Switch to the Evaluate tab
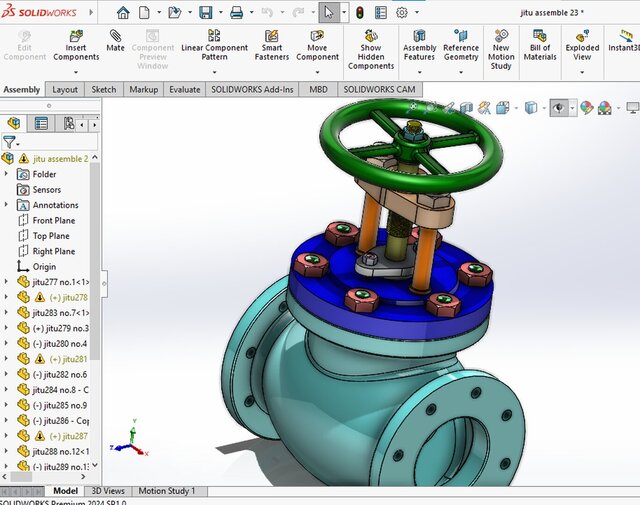Image resolution: width=640 pixels, height=505 pixels. click(x=184, y=89)
